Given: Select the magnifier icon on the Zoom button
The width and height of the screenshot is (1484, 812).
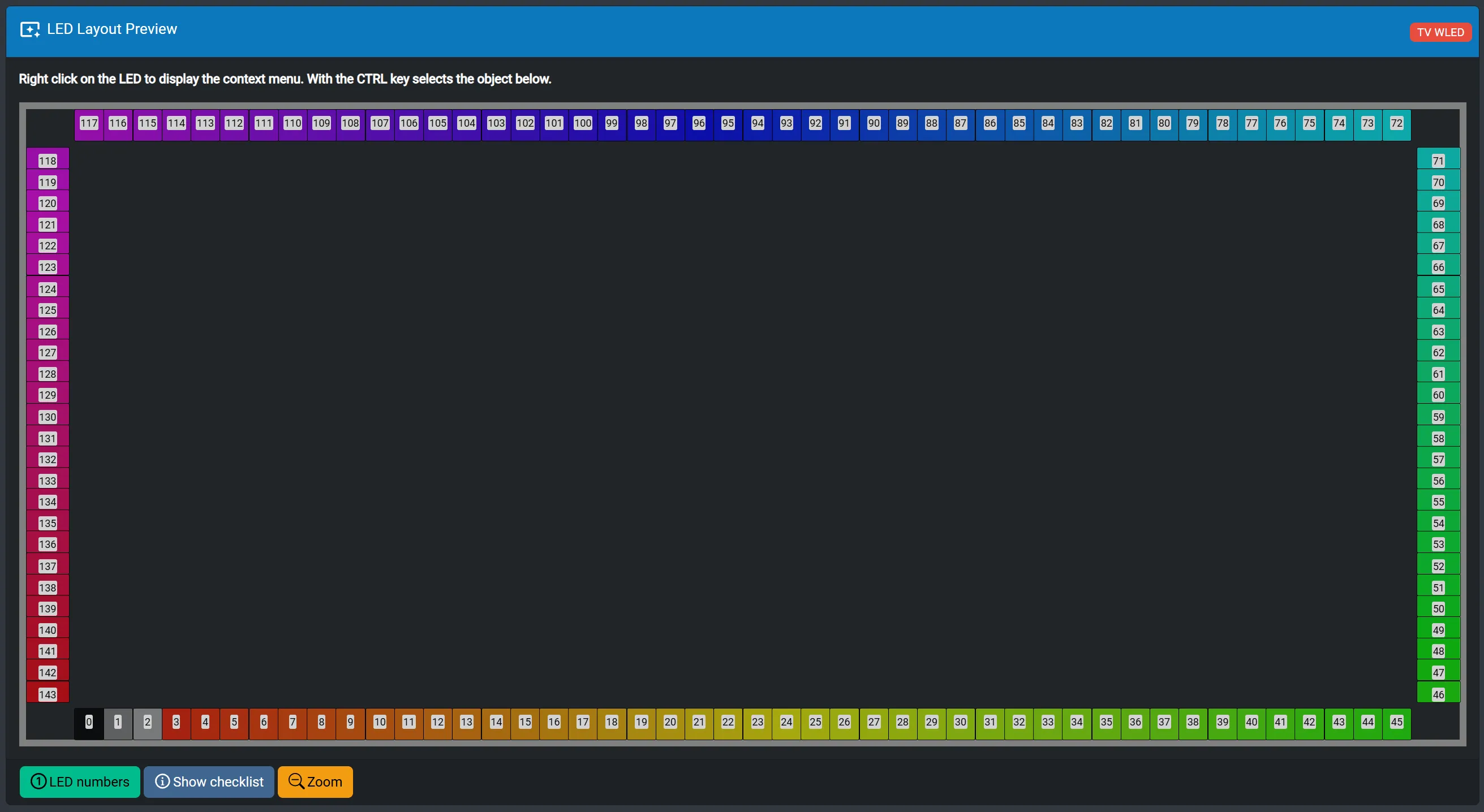Looking at the screenshot, I should (295, 781).
